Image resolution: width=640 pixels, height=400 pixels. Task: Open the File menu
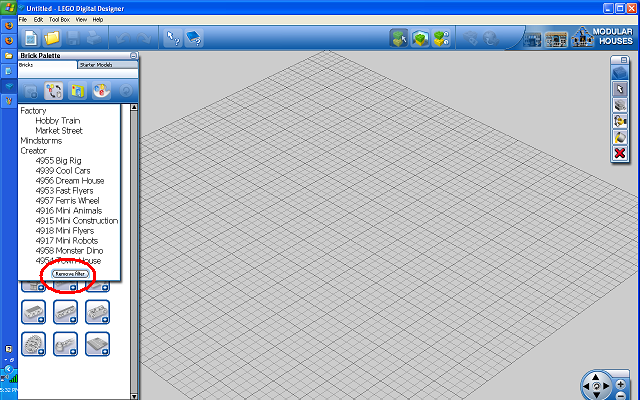(23, 20)
